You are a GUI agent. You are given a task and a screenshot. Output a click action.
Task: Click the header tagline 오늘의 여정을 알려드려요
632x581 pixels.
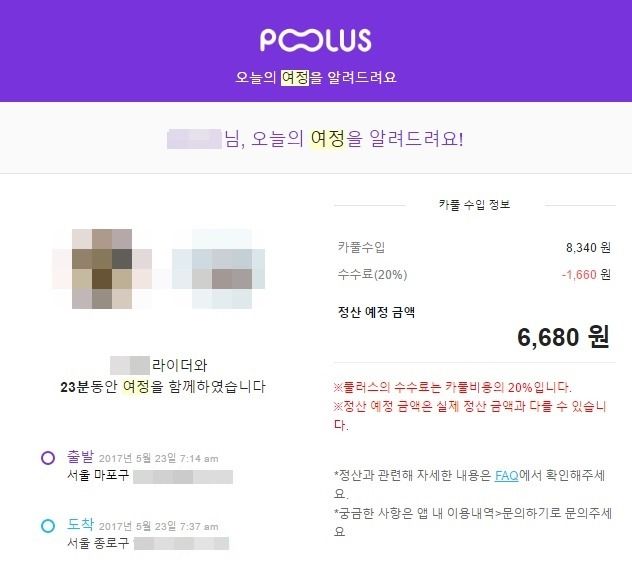pos(316,77)
